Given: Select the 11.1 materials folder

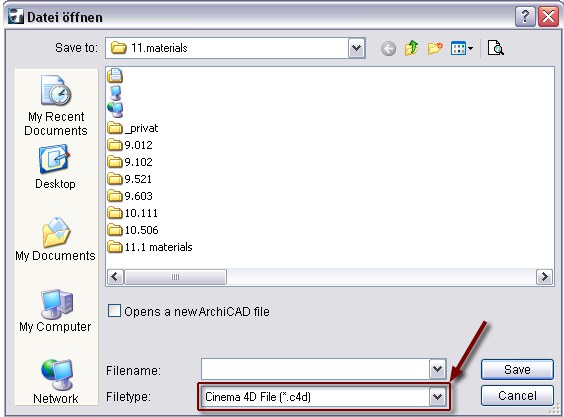Looking at the screenshot, I should pyautogui.click(x=150, y=247).
